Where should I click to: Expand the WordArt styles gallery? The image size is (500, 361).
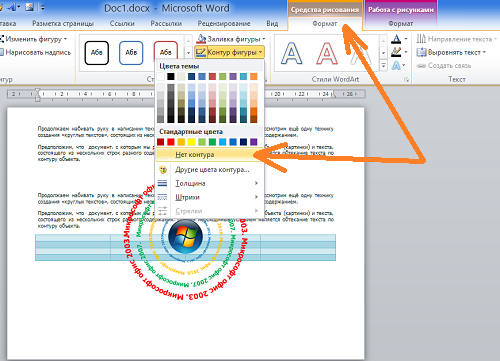point(384,66)
